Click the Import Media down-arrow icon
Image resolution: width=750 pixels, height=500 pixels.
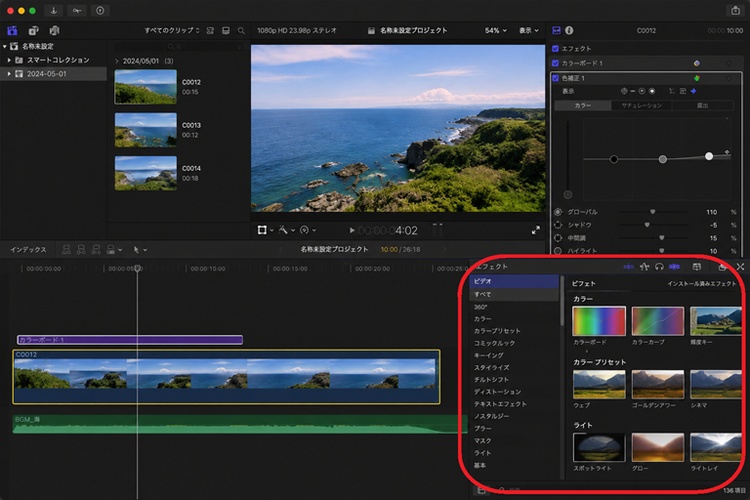click(54, 11)
